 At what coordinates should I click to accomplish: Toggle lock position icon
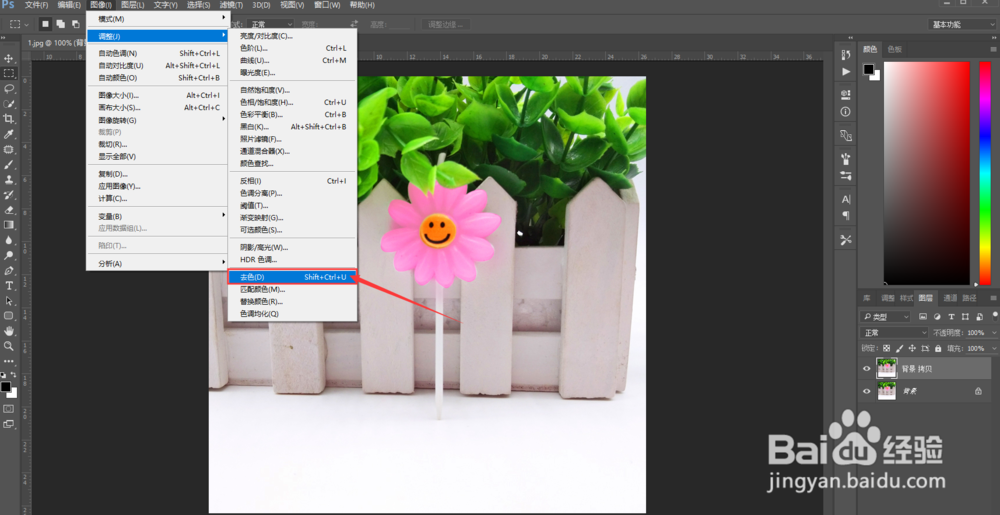[x=912, y=349]
